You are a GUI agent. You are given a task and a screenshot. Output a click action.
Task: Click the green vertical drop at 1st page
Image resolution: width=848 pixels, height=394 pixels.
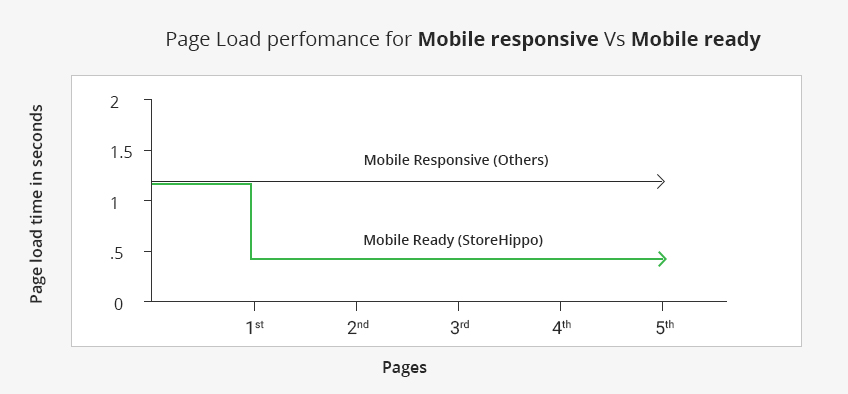pyautogui.click(x=251, y=222)
